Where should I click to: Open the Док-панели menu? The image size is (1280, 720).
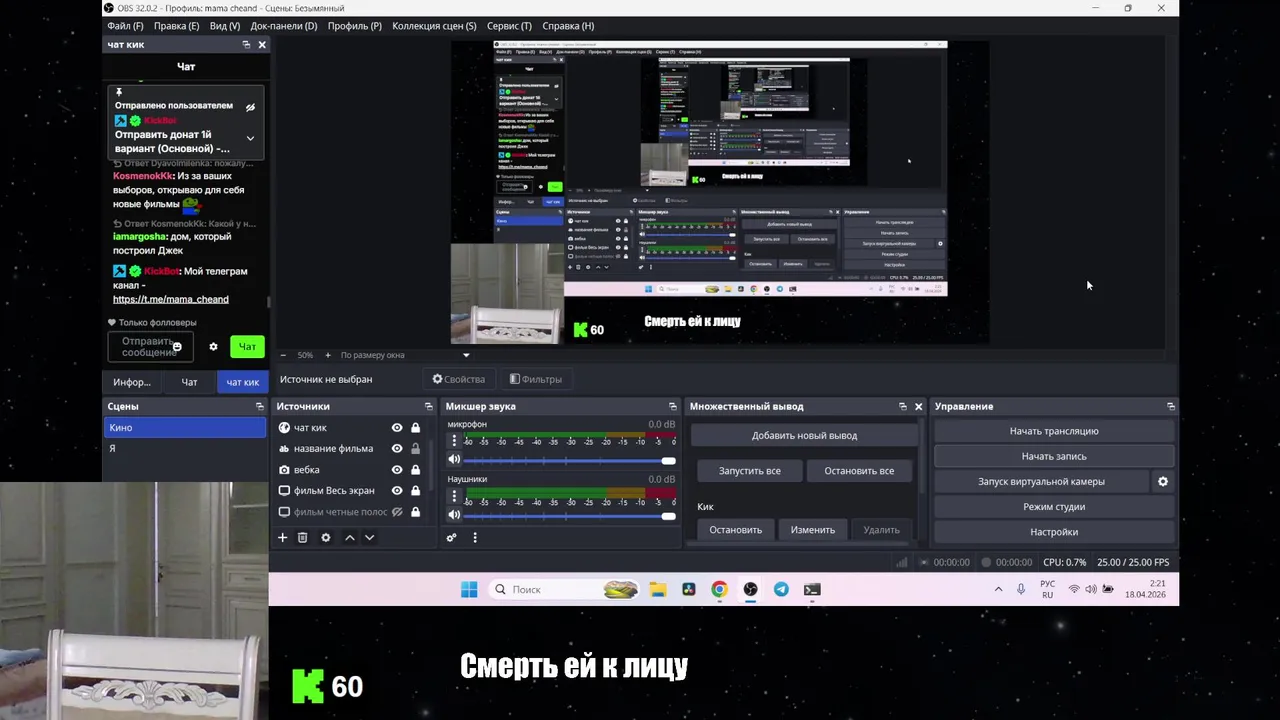[284, 26]
